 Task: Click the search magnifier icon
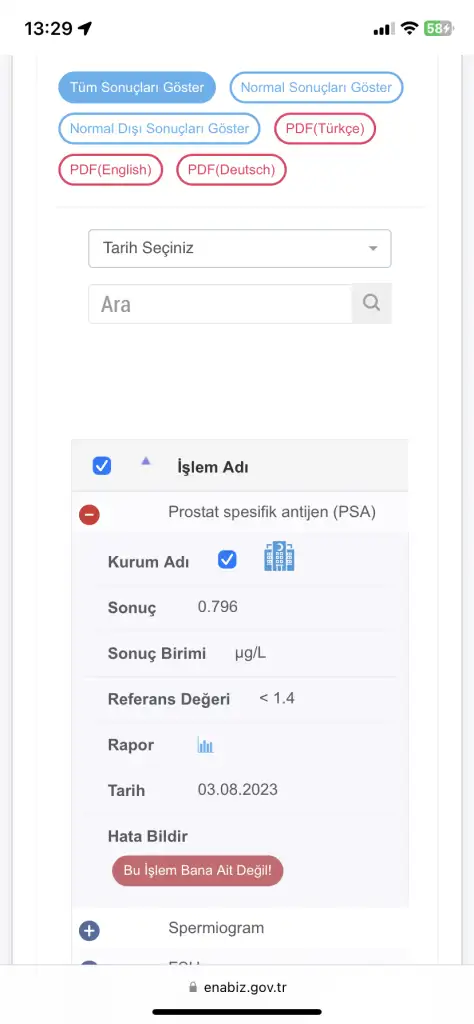(x=371, y=303)
